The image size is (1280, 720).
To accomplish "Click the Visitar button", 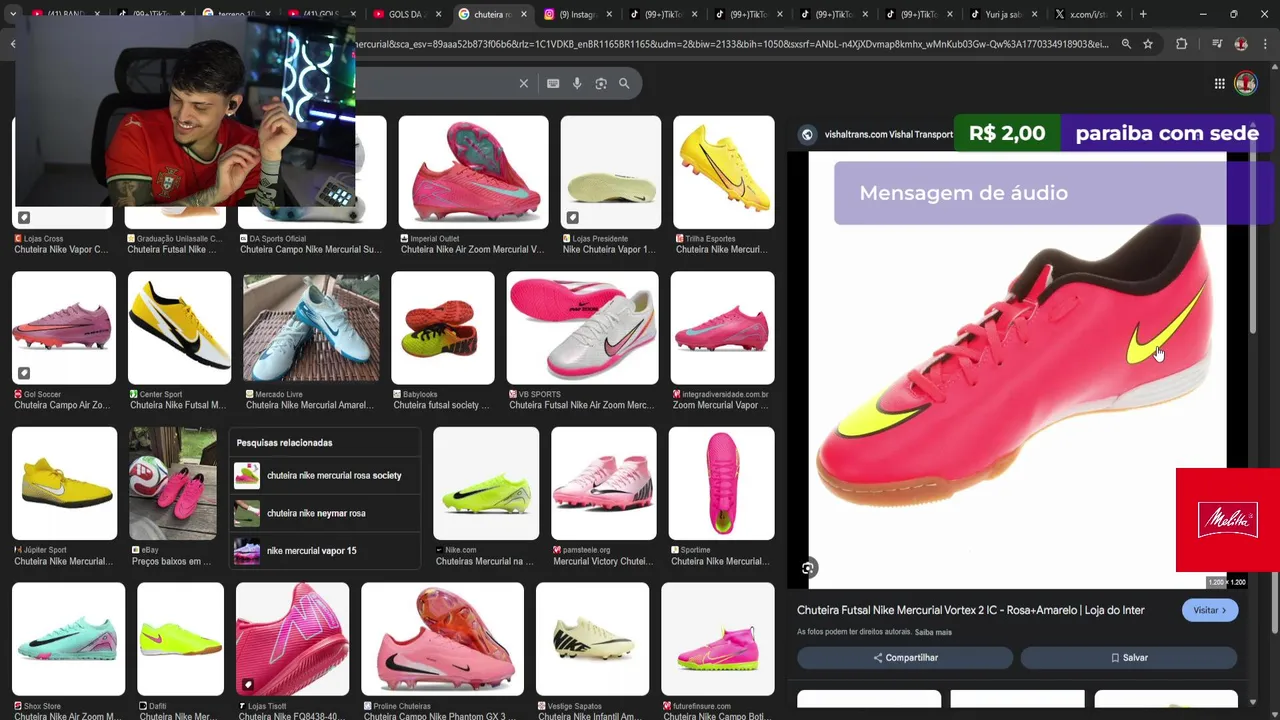I will click(1209, 610).
